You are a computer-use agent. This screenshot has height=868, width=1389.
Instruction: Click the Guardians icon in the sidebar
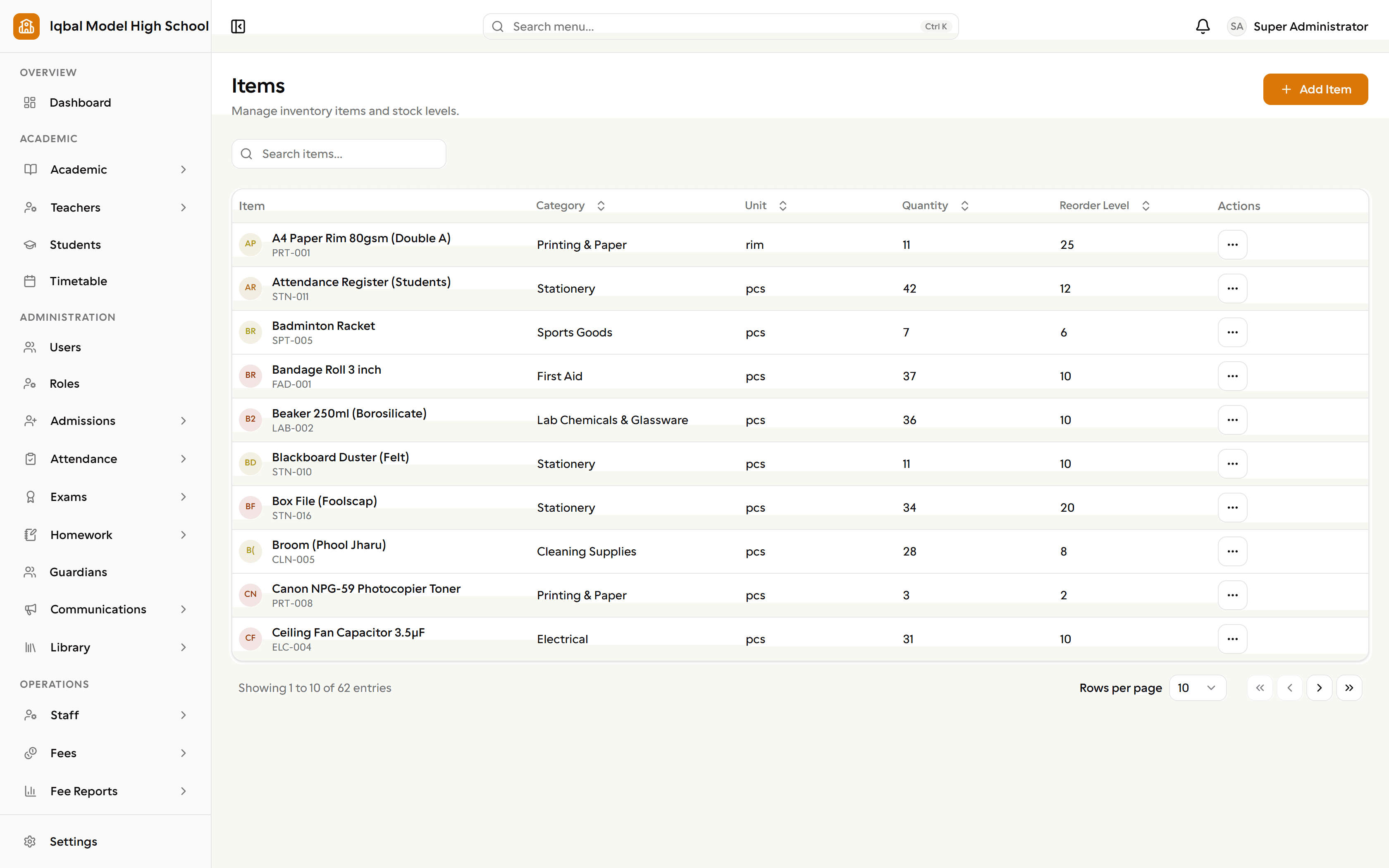[x=30, y=572]
